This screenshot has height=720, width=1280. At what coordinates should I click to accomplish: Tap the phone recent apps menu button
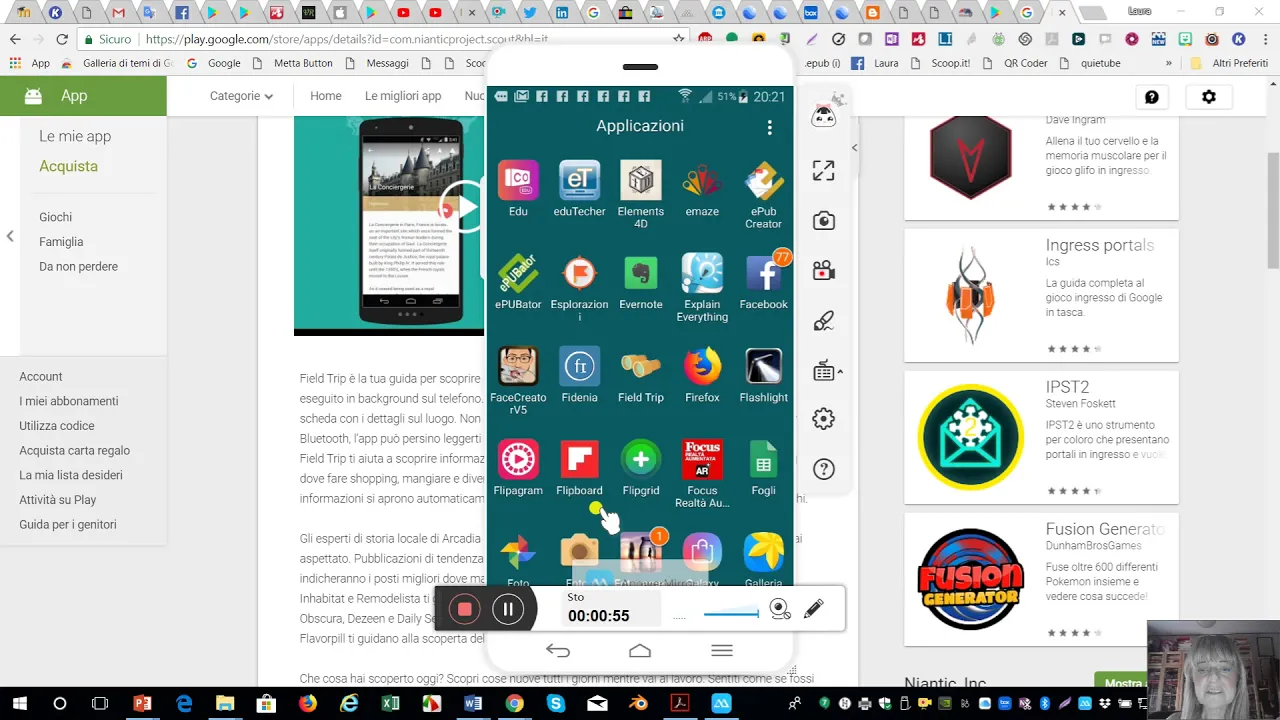(722, 651)
